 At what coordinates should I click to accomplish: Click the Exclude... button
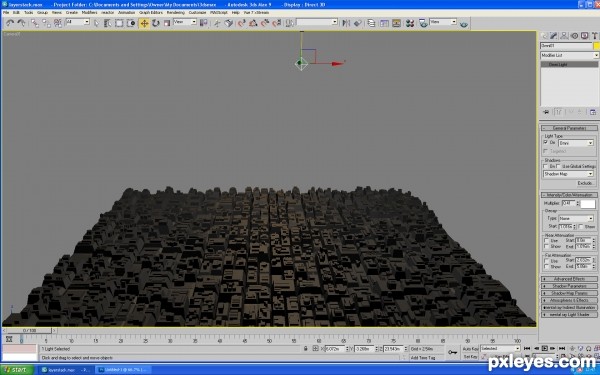tap(585, 183)
